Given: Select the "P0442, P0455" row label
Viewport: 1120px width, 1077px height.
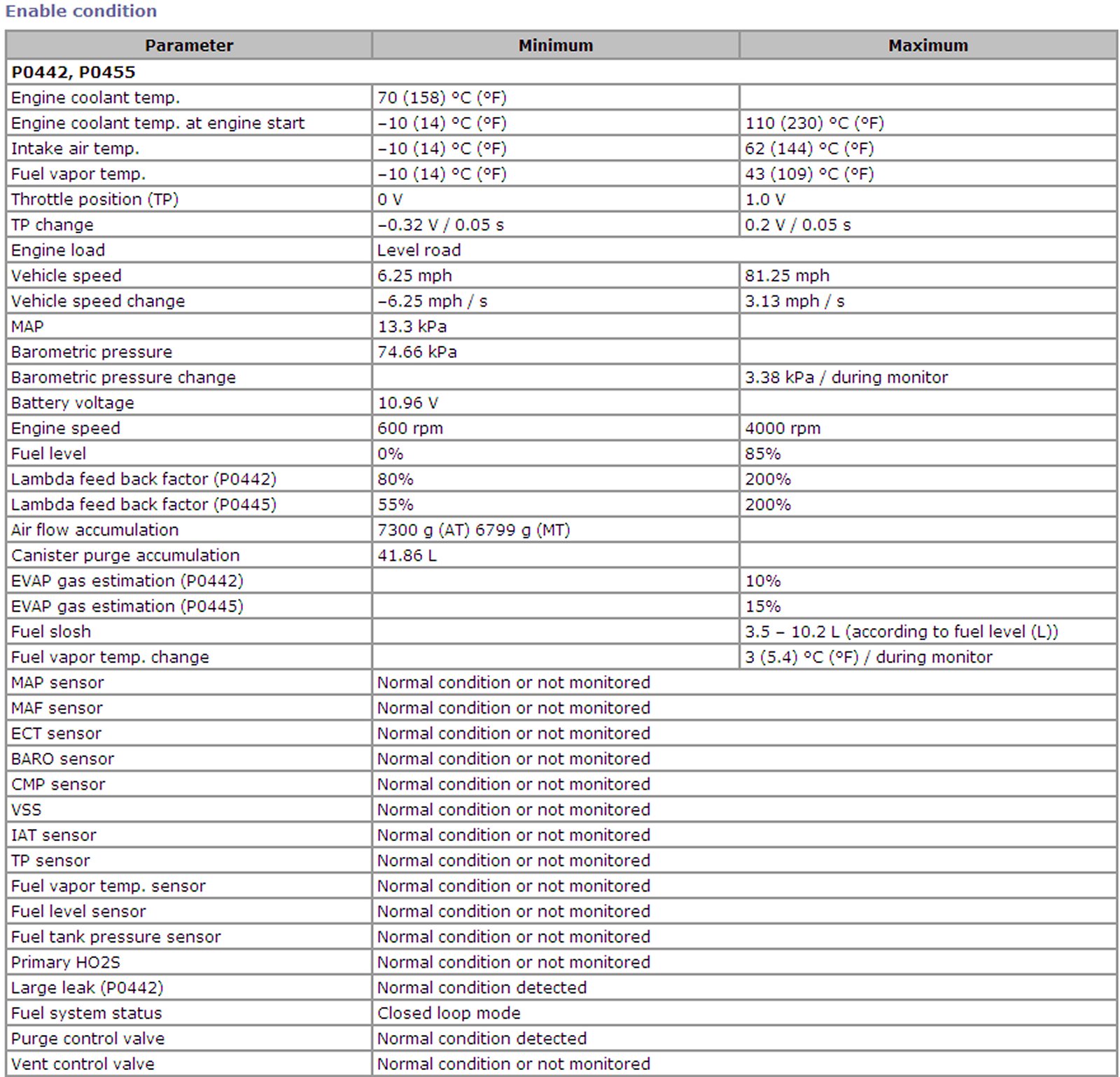Looking at the screenshot, I should [x=73, y=72].
